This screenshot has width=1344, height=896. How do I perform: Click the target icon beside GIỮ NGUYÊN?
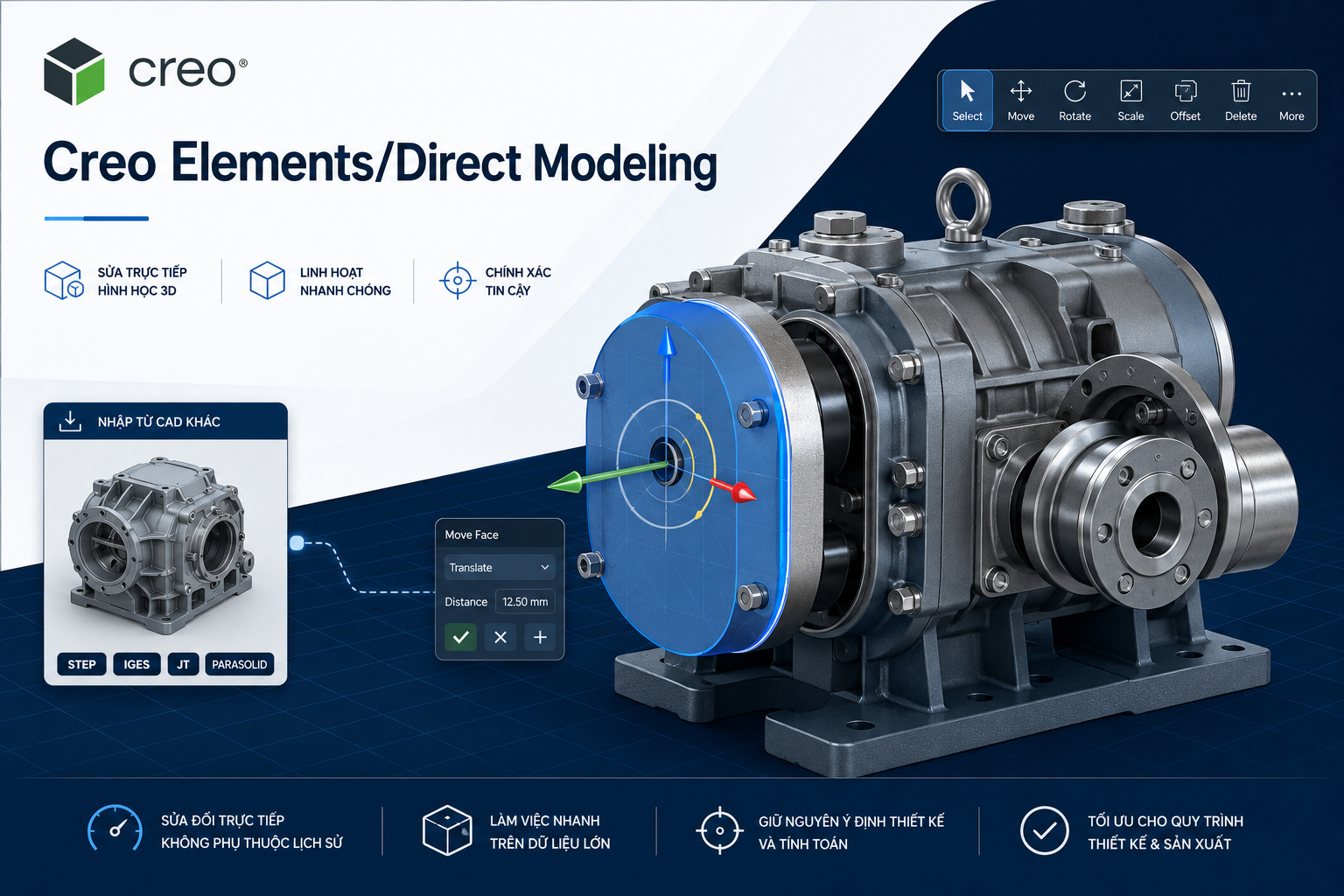[719, 830]
